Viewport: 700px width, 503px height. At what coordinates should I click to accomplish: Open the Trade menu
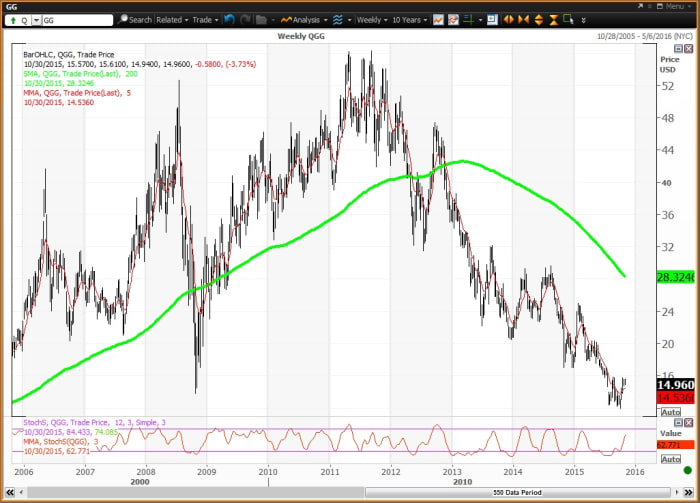pyautogui.click(x=205, y=19)
